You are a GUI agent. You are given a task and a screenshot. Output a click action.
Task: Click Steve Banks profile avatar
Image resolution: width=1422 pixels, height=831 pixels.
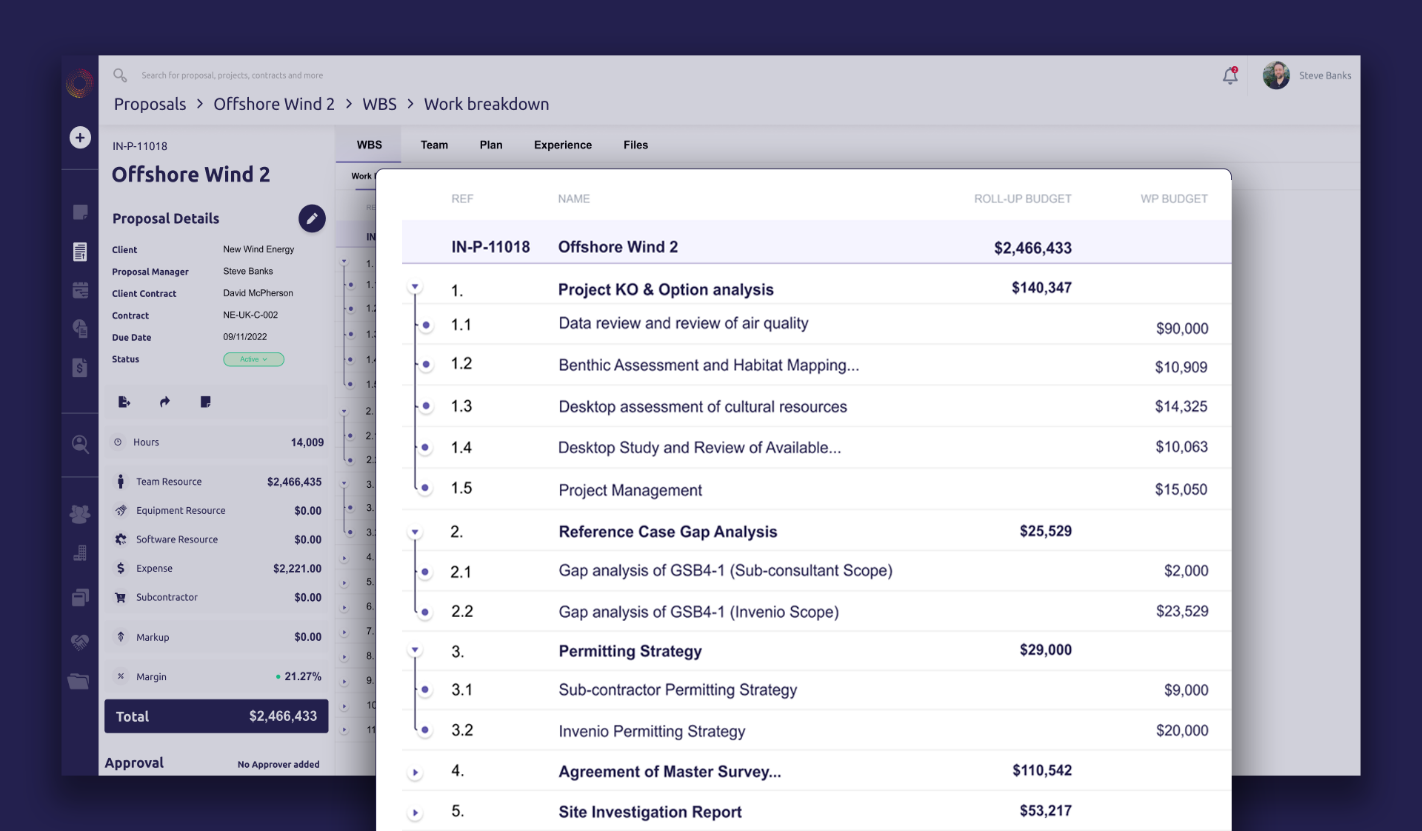click(1276, 75)
